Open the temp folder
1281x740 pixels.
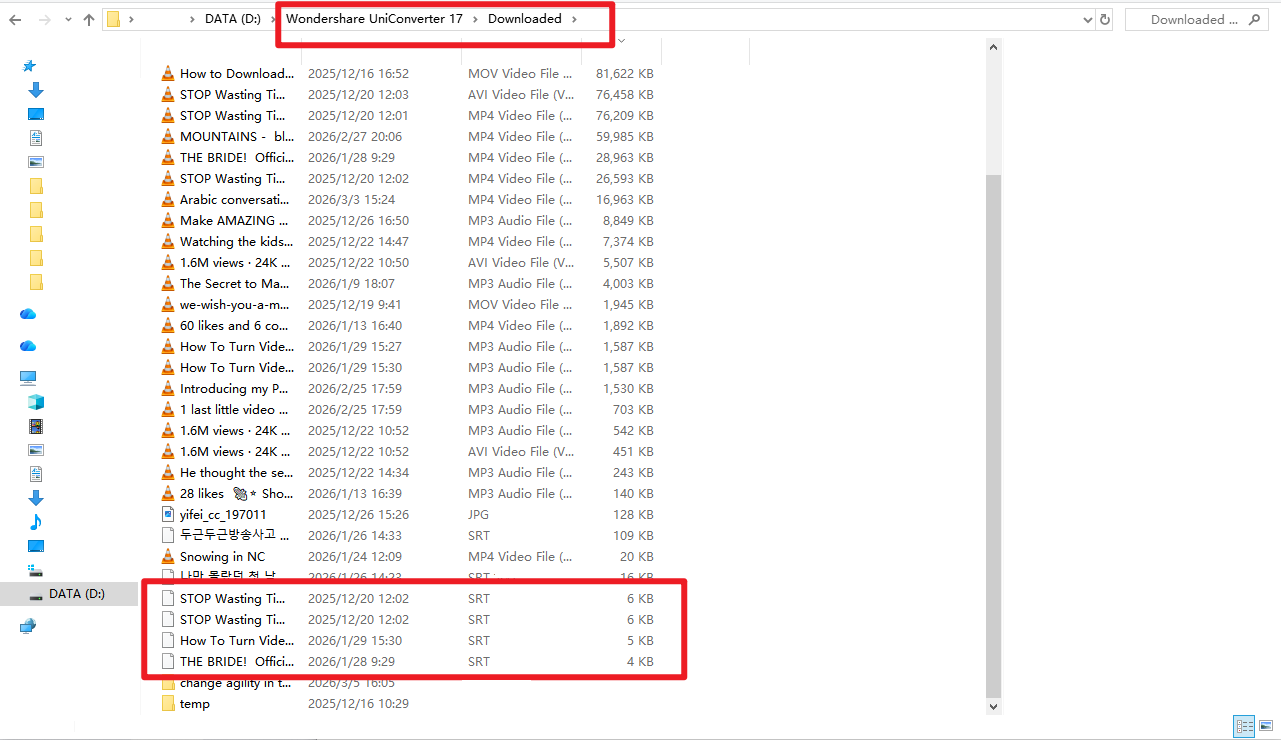click(196, 703)
